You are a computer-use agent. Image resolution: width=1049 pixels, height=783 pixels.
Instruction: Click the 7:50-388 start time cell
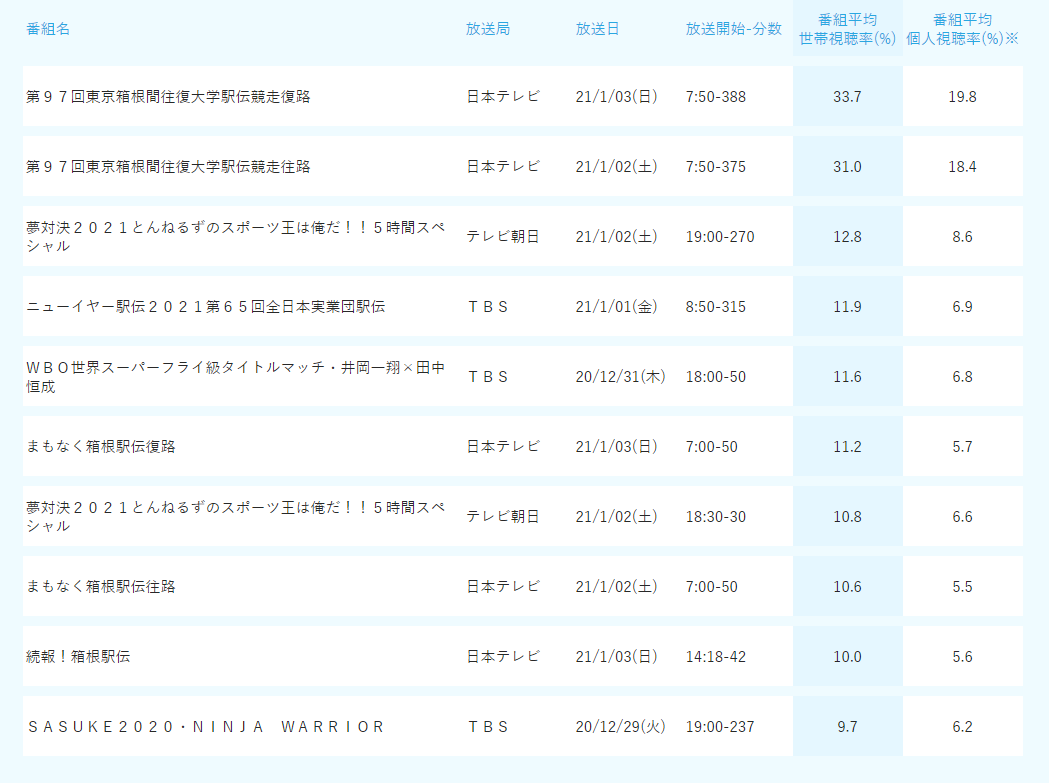[x=715, y=96]
